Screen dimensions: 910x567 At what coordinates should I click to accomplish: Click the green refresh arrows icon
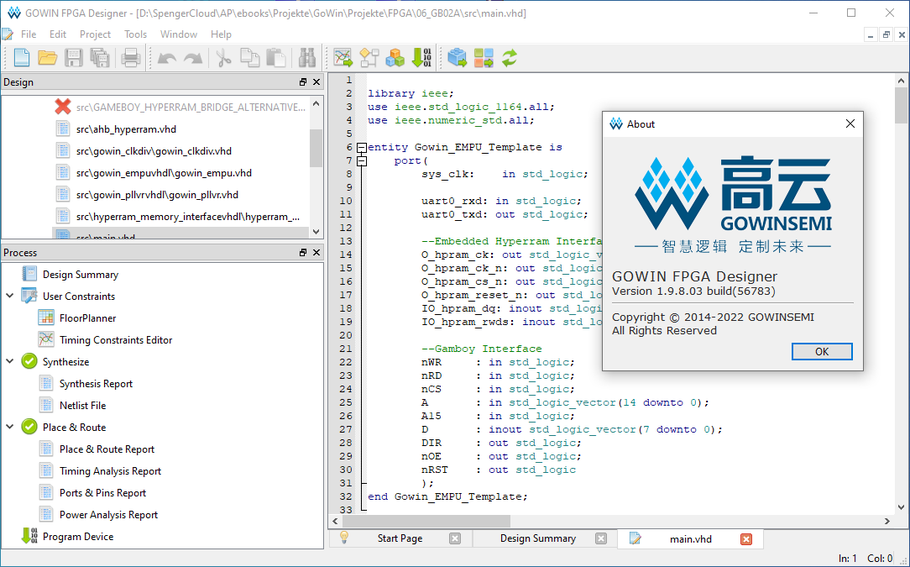(x=510, y=58)
